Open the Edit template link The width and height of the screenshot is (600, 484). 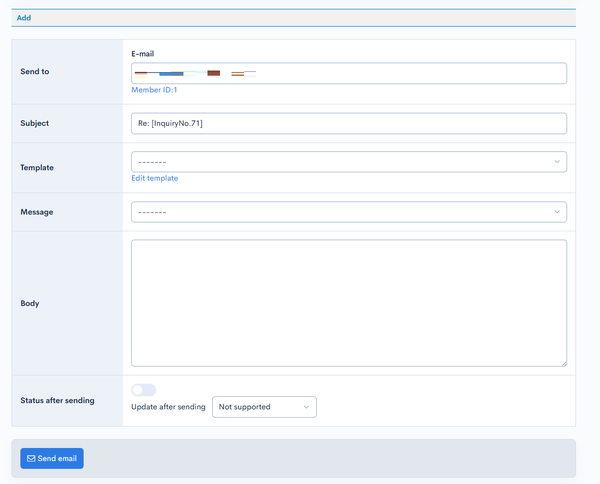click(x=155, y=178)
